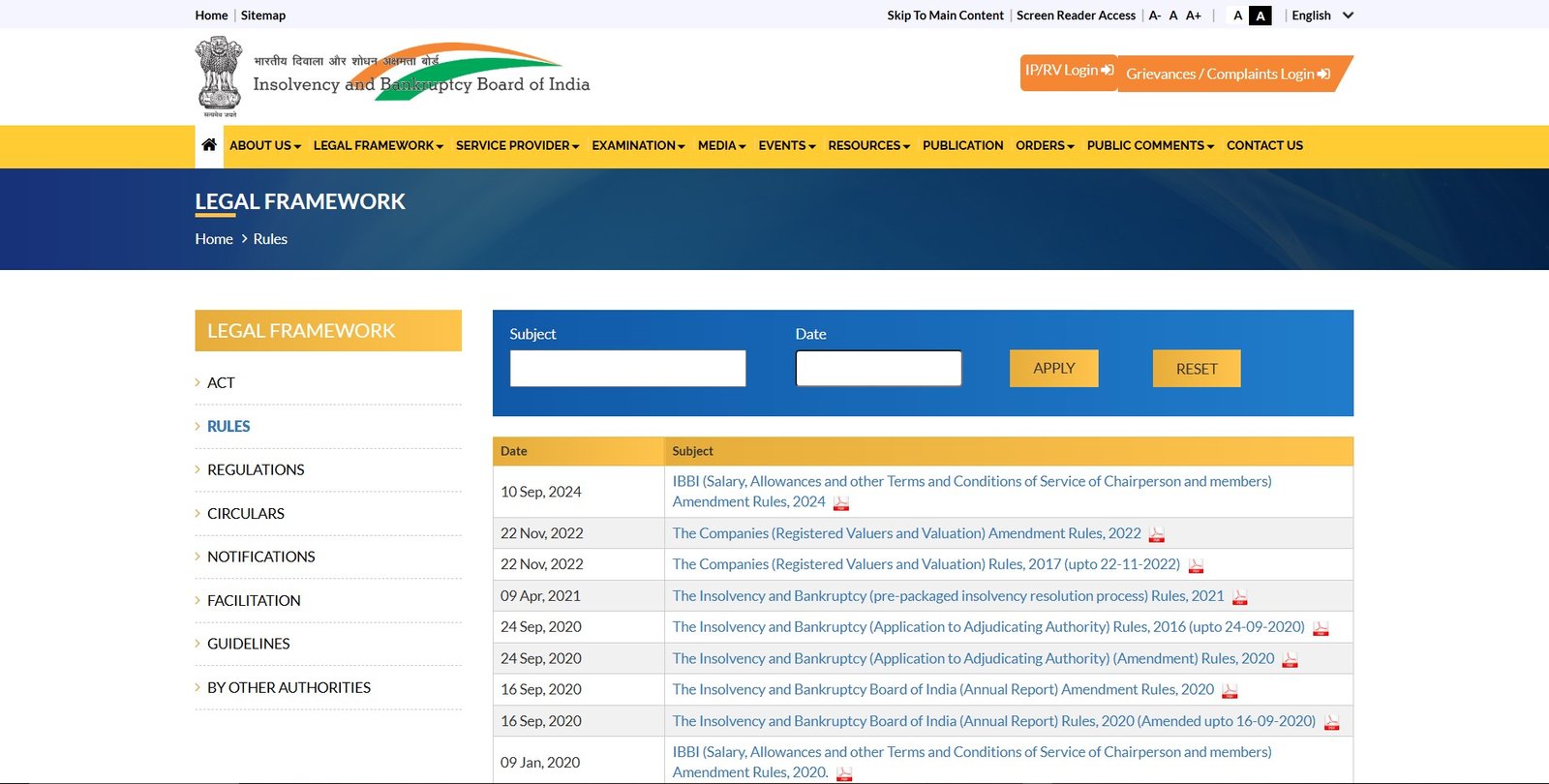The image size is (1549, 784).
Task: Open PDF icon for Amendment Rules, 2024
Action: point(840,503)
